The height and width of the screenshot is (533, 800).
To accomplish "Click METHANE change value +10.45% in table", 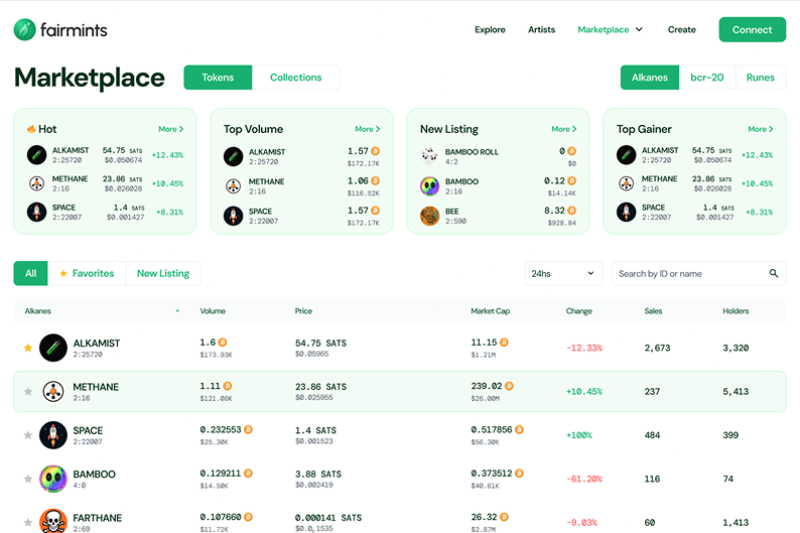I will click(x=584, y=391).
